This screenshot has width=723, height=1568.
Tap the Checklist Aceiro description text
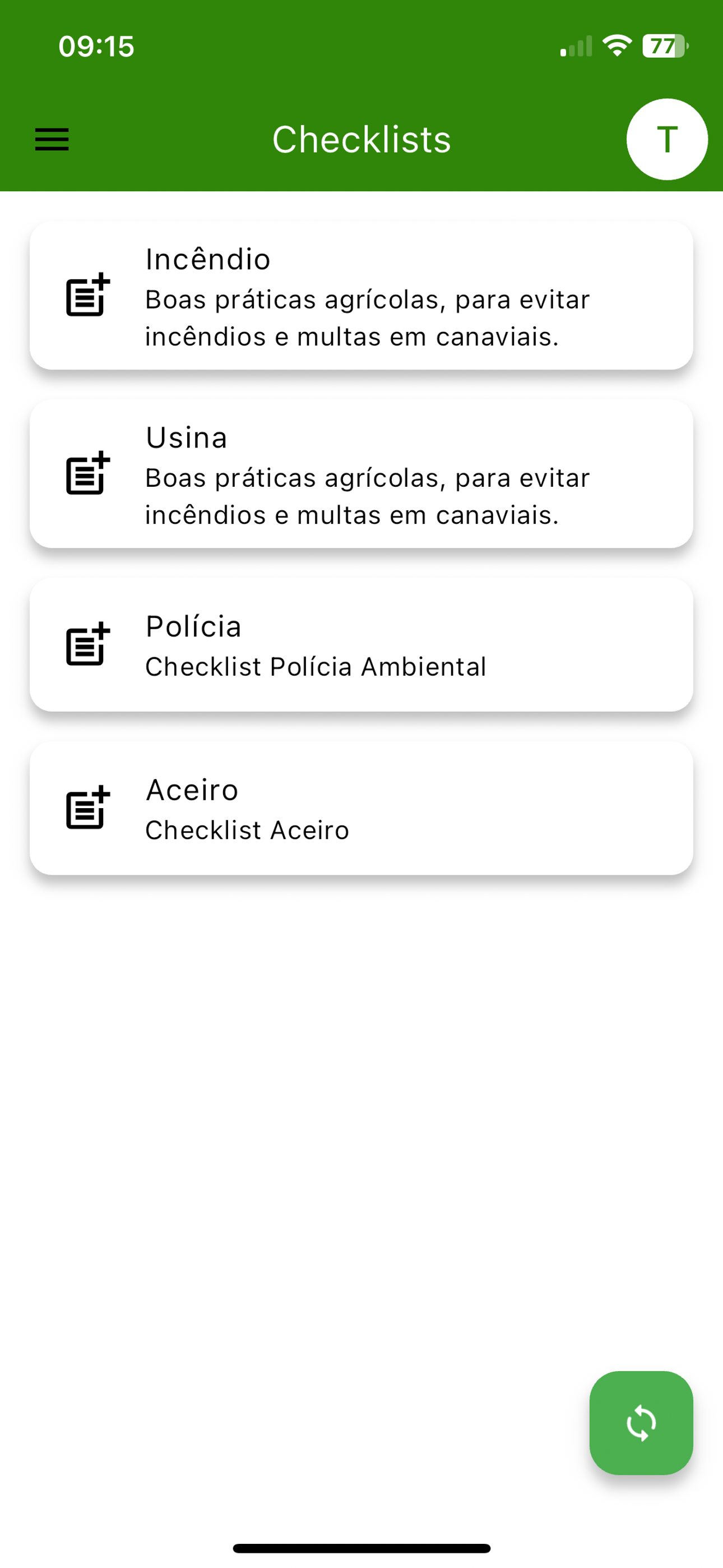pyautogui.click(x=247, y=830)
